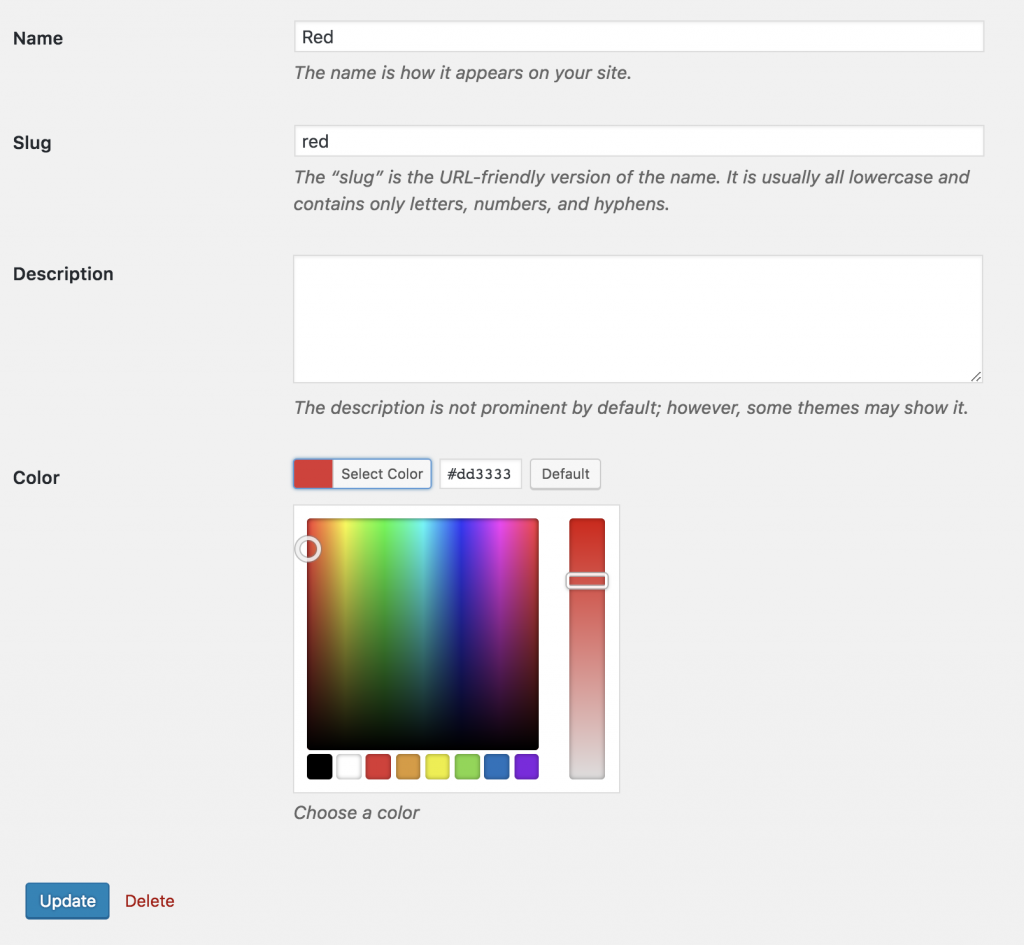Click into the Slug field
The image size is (1024, 945).
pos(638,141)
